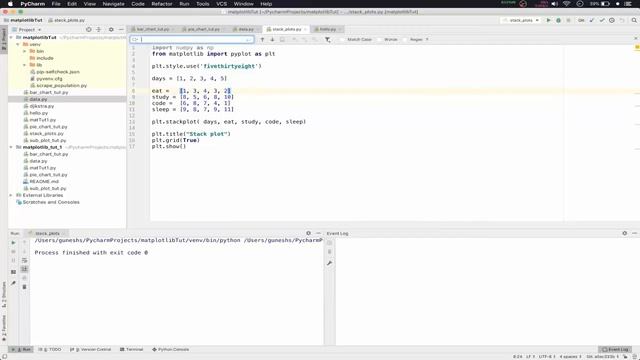Toggle the Regex search option

(x=413, y=40)
